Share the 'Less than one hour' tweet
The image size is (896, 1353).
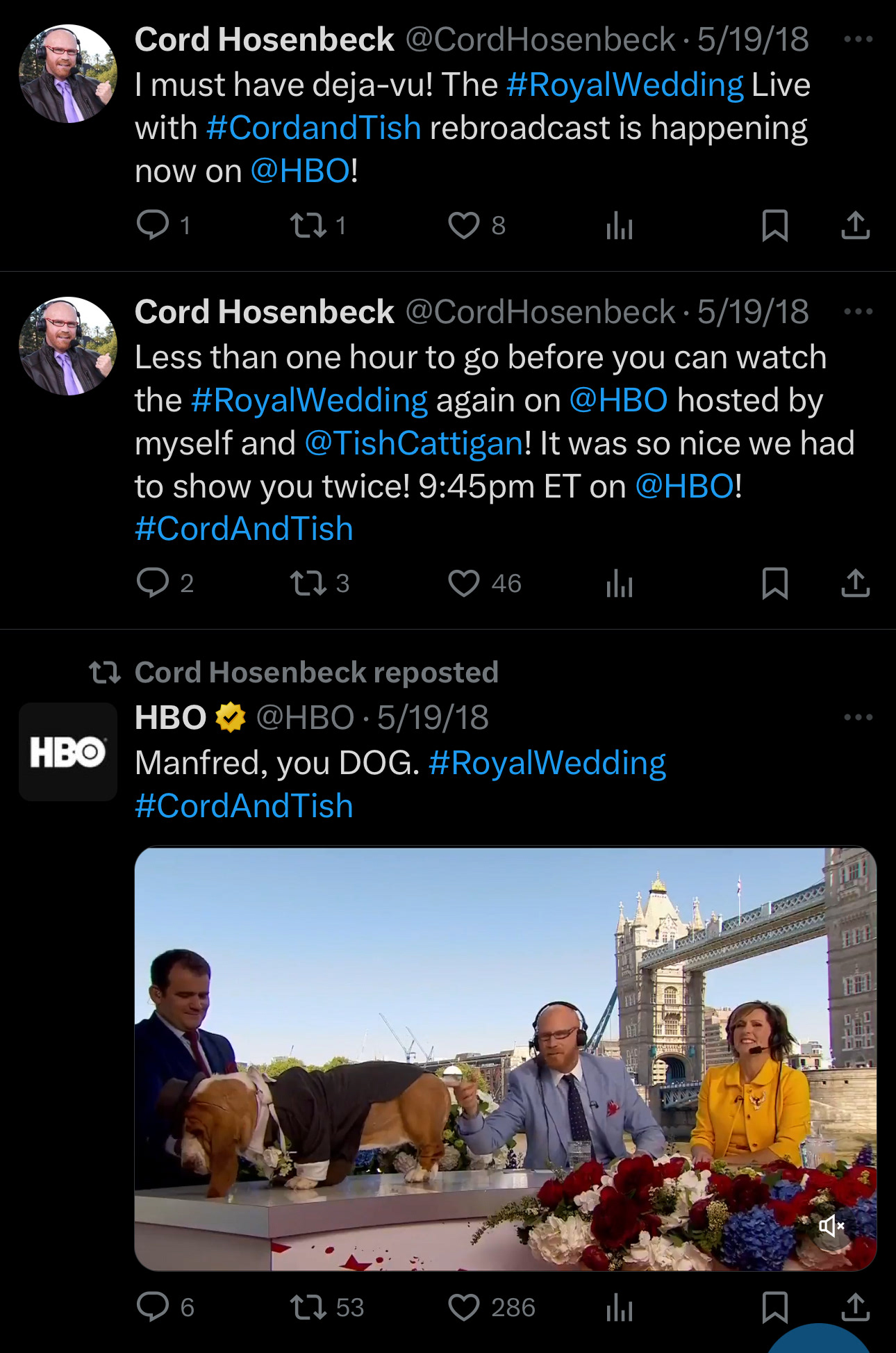855,583
